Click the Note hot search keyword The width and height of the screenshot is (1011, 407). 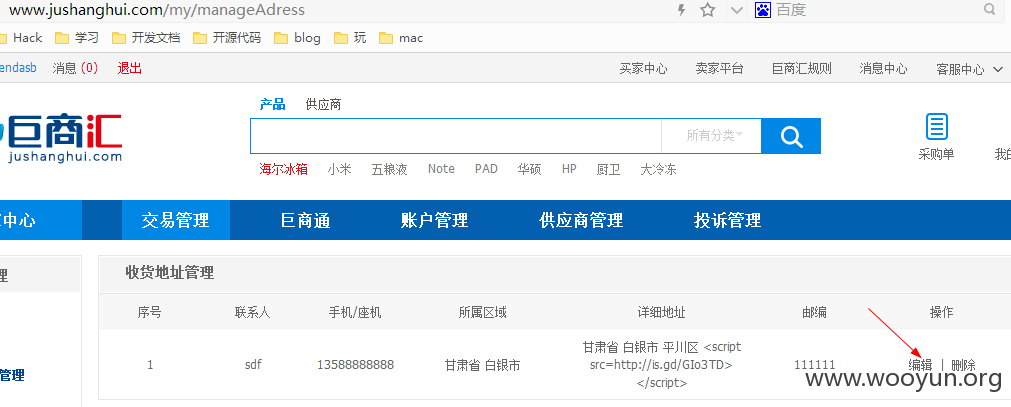[441, 169]
